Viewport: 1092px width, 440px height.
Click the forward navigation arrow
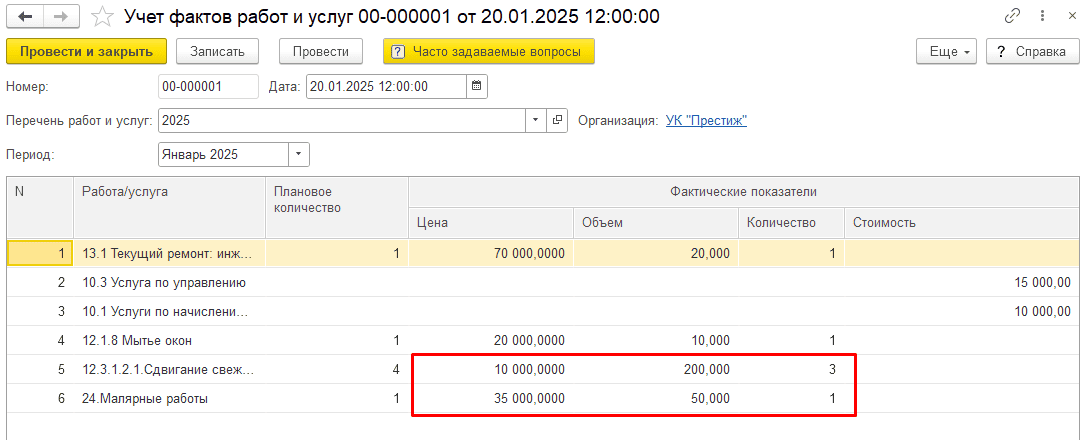60,17
